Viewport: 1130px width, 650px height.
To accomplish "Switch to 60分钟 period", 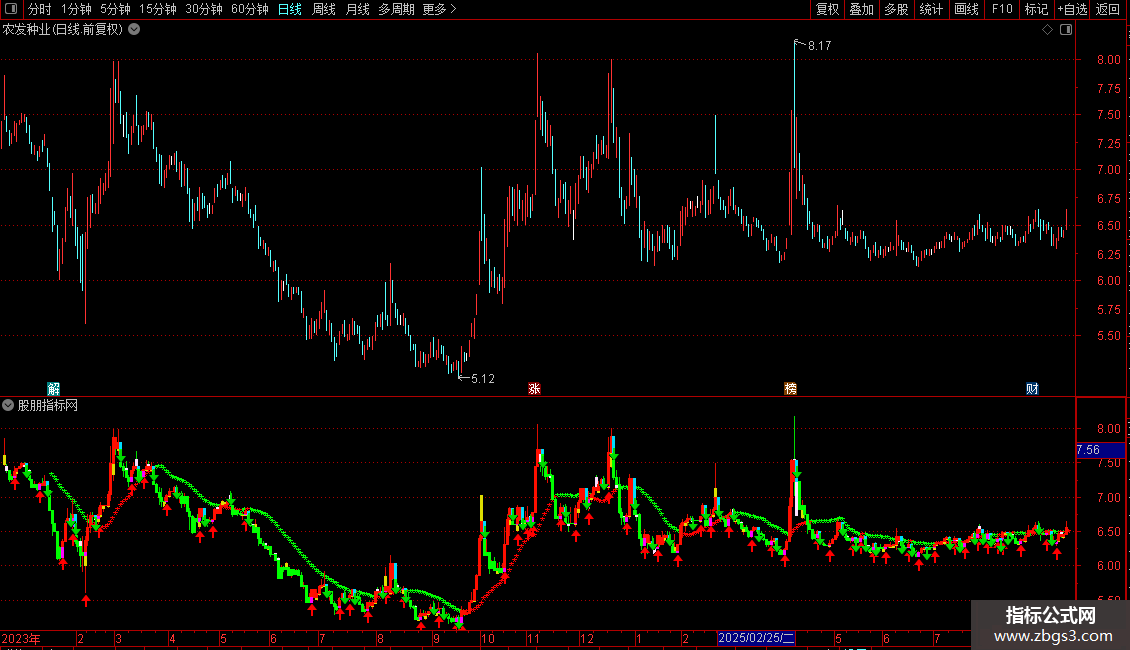I will (250, 9).
